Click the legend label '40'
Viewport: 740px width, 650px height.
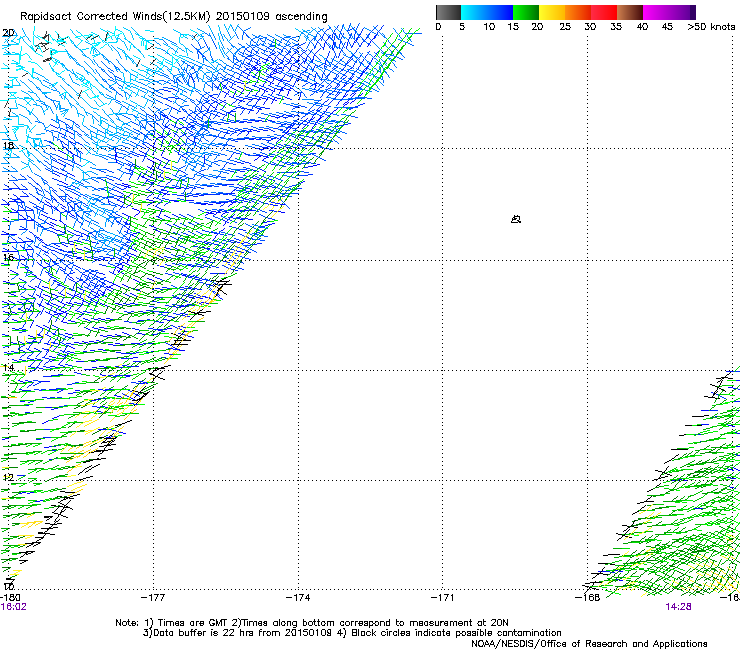[642, 27]
